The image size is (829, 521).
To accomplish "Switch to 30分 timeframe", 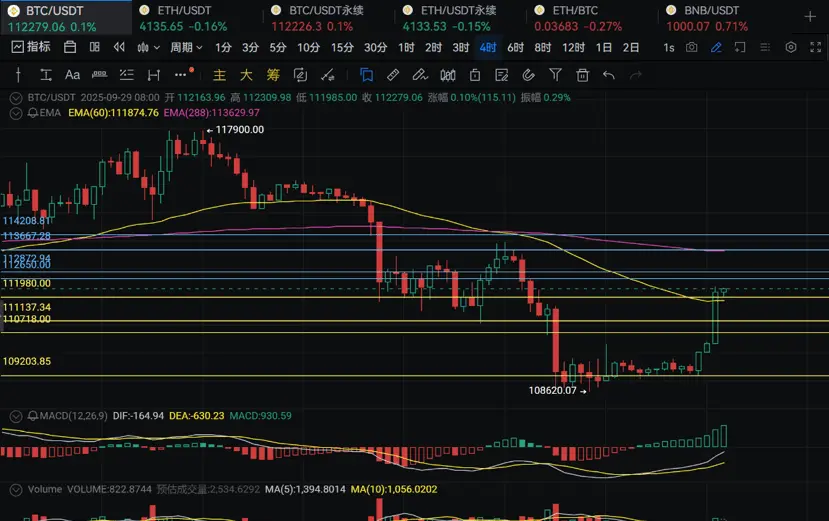I will (375, 48).
